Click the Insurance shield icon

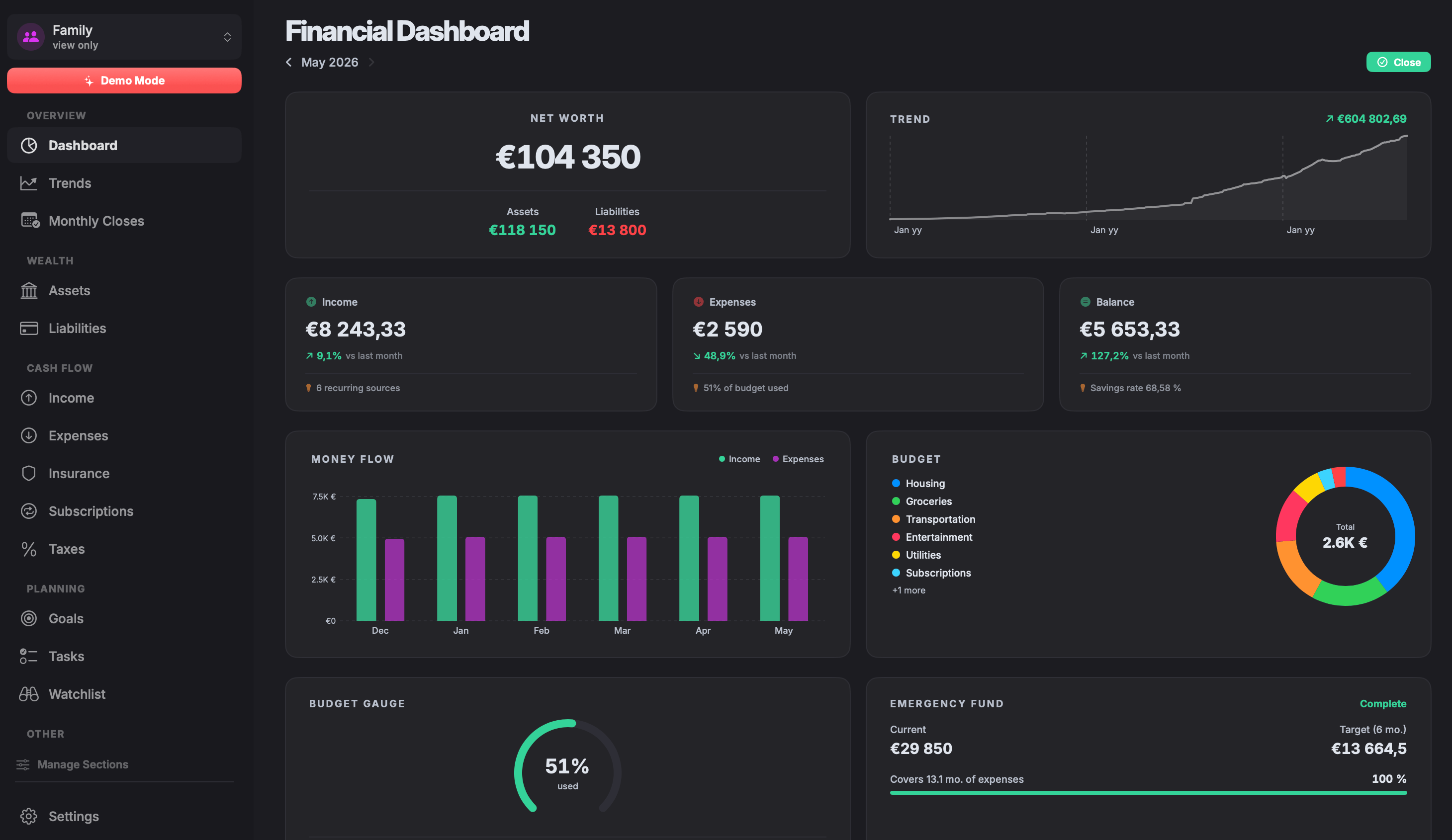[29, 474]
